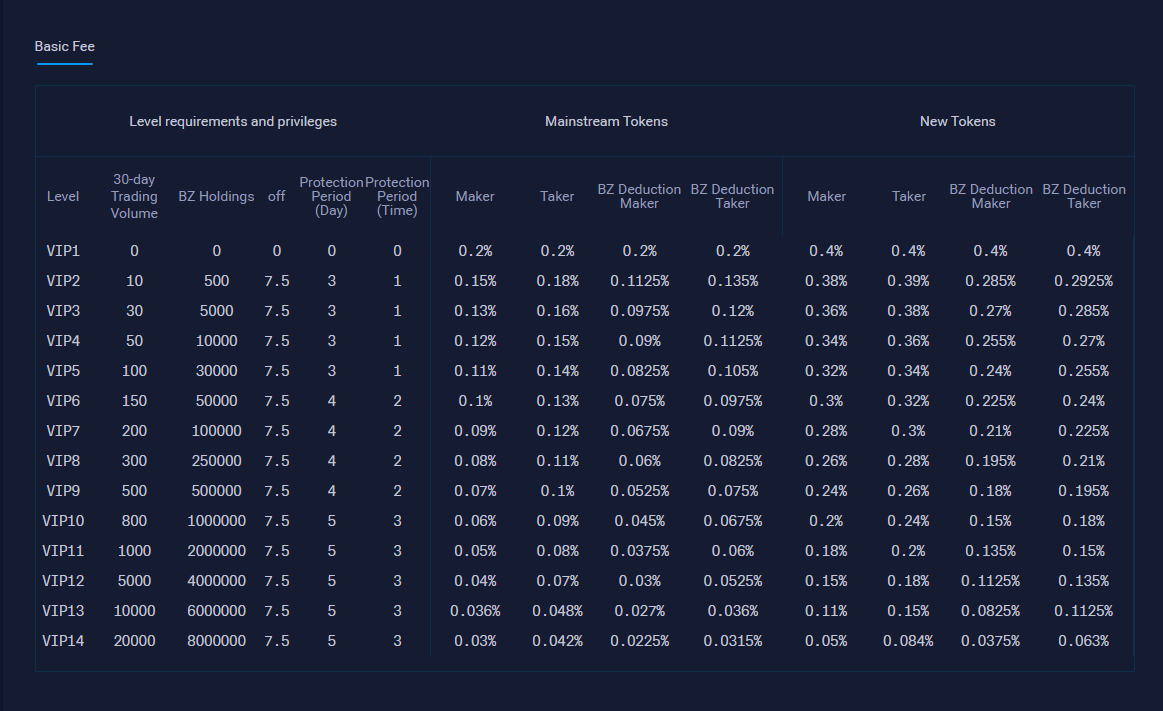
Task: Click the off column header
Action: [x=277, y=196]
